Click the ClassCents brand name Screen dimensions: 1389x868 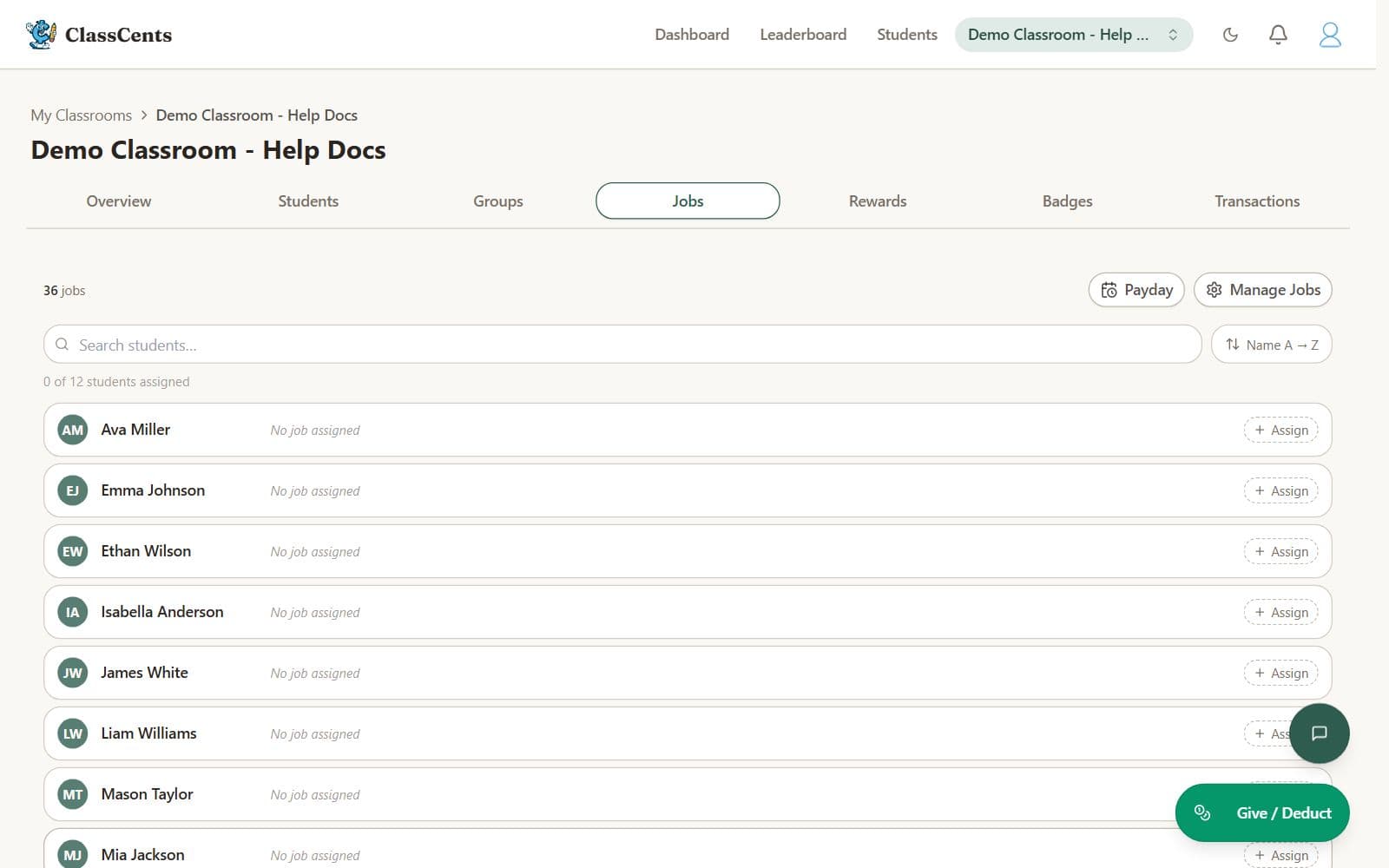pos(118,35)
